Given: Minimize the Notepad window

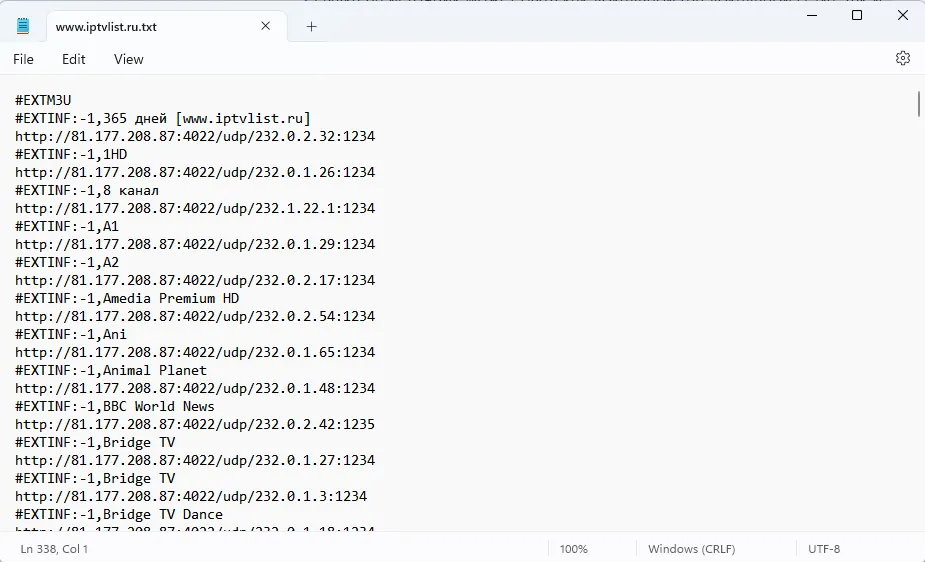Looking at the screenshot, I should pyautogui.click(x=812, y=15).
